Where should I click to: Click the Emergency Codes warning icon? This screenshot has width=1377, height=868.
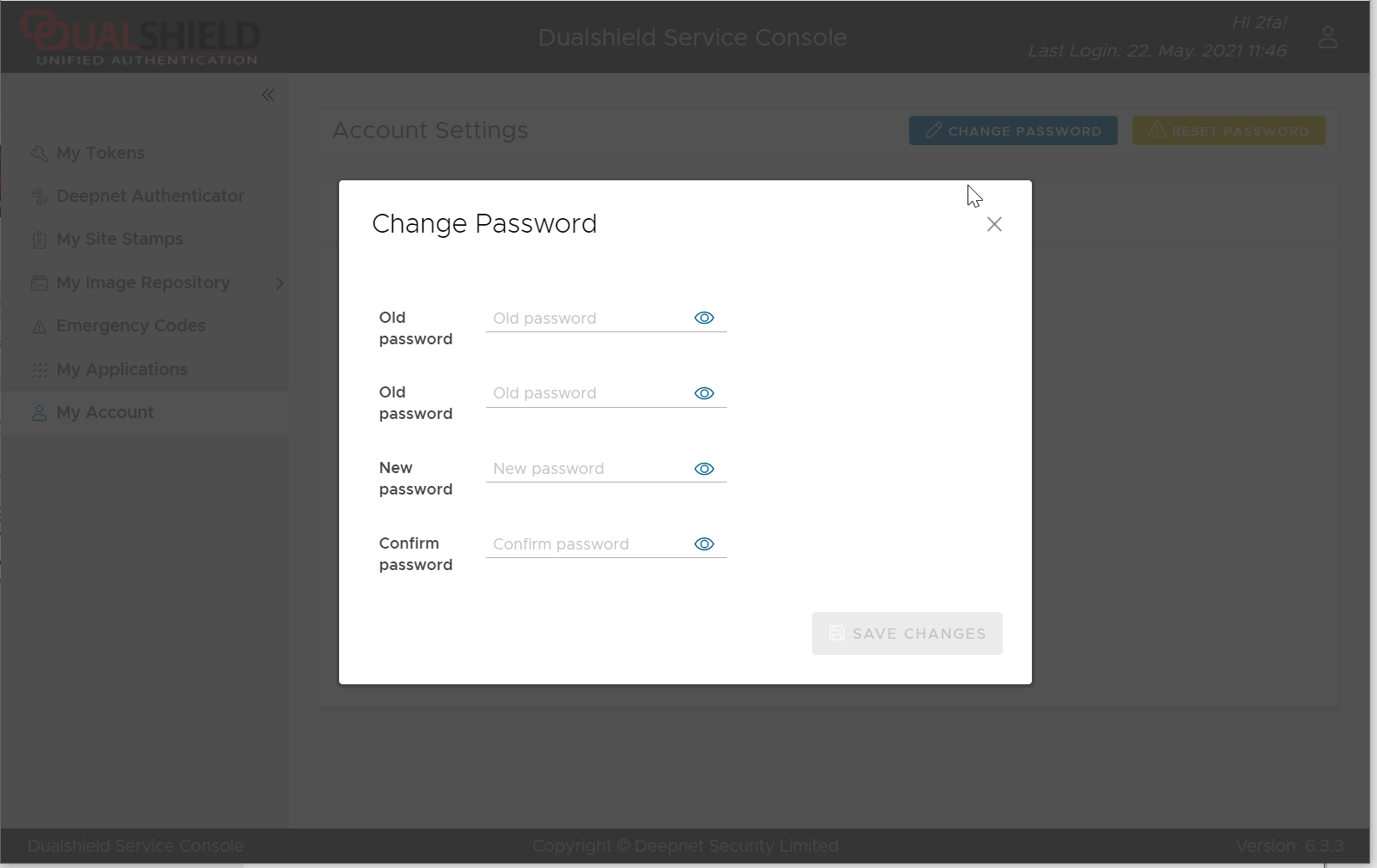[39, 326]
